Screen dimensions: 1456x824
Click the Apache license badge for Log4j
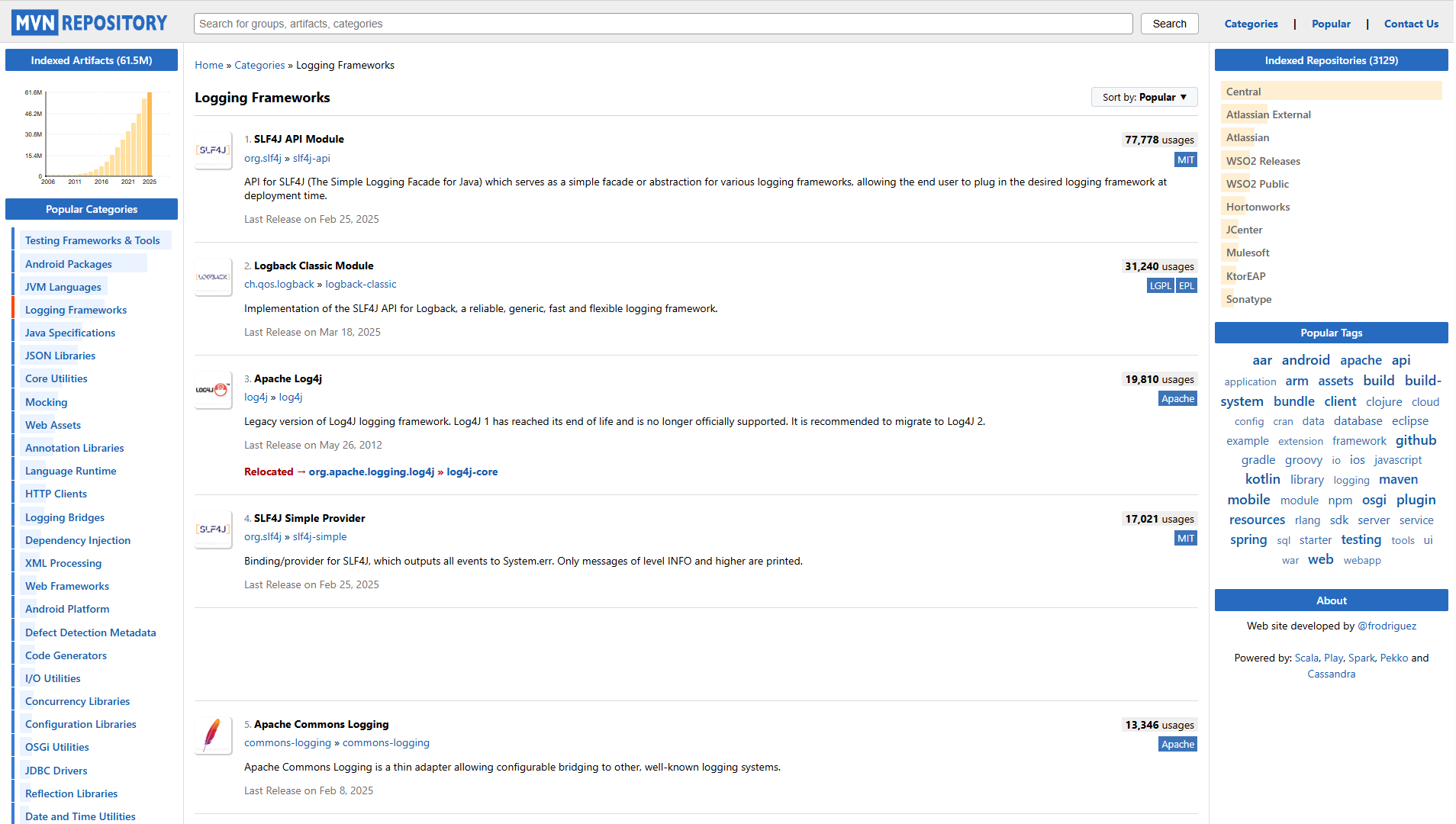1177,399
